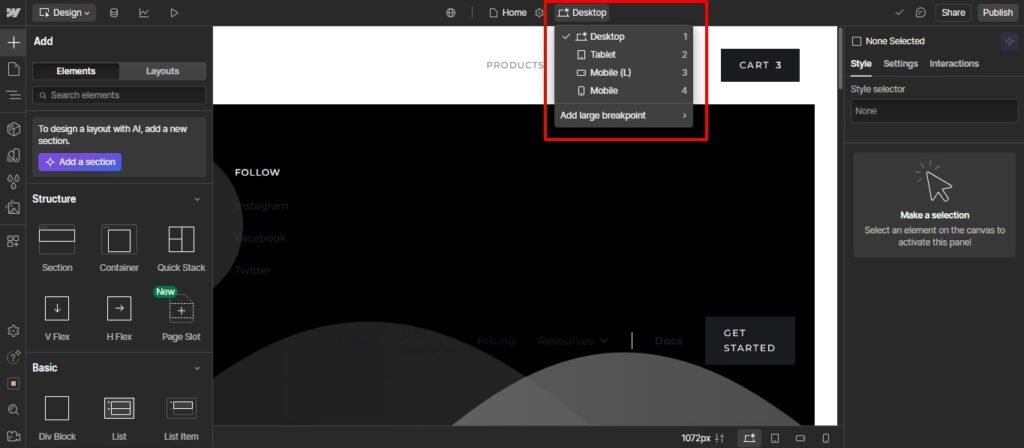Image resolution: width=1024 pixels, height=448 pixels.
Task: Click GET STARTED button on canvas
Action: pos(750,340)
